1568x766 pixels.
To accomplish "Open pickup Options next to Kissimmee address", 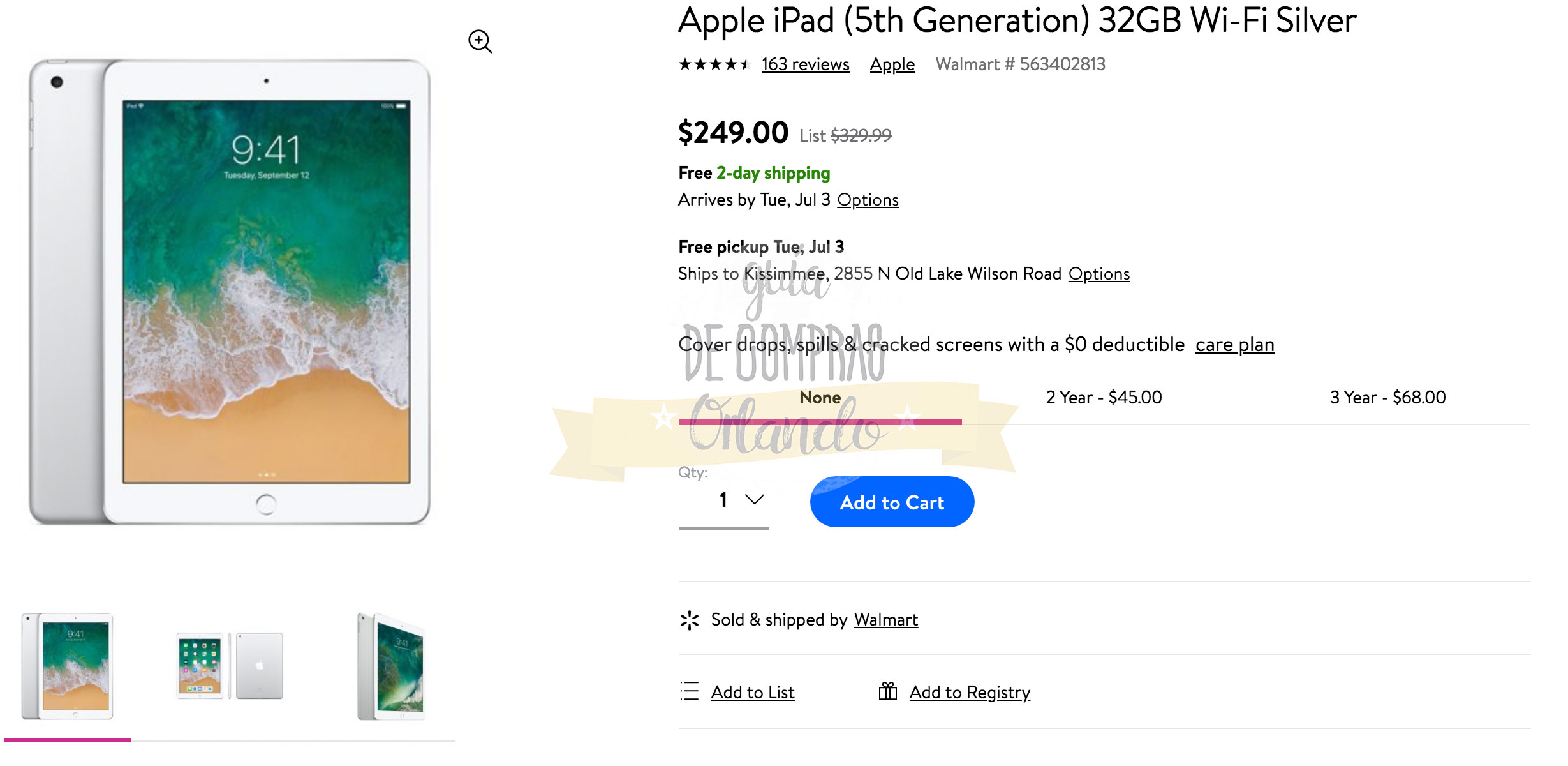I will (x=1098, y=274).
